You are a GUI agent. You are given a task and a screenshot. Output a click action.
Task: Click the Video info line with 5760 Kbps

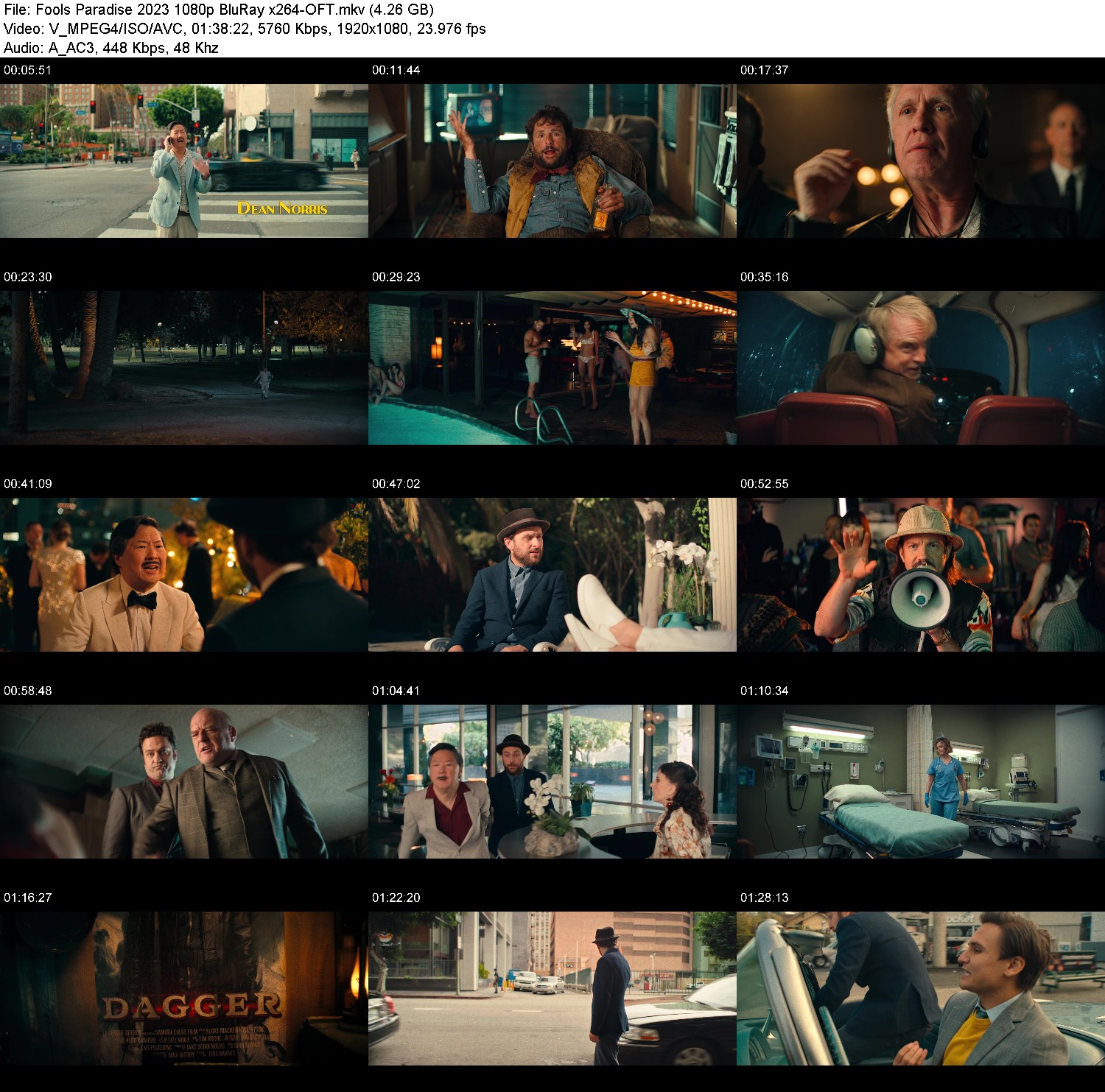coord(245,29)
